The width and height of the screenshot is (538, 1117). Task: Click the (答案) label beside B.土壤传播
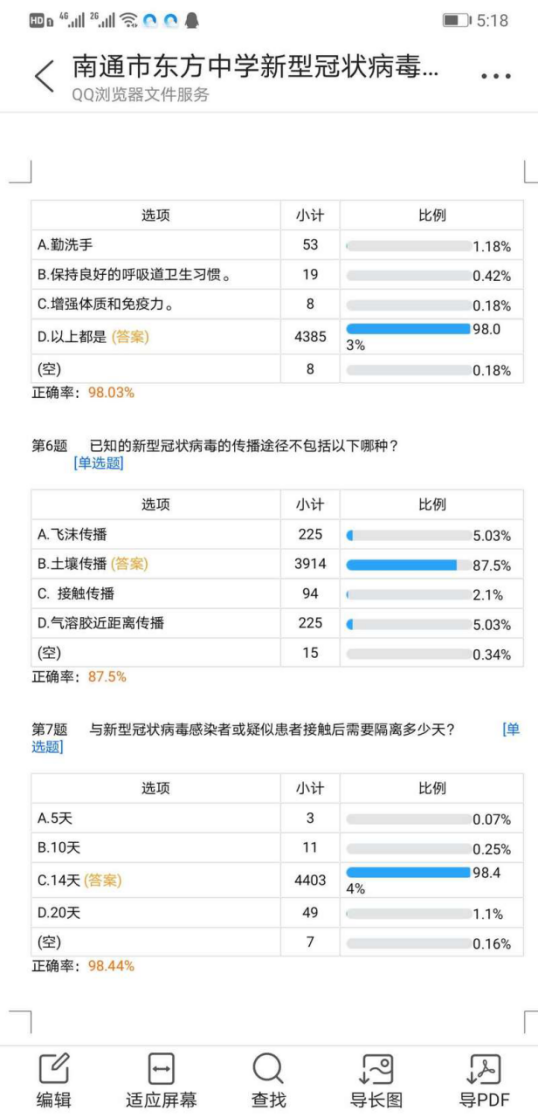point(129,563)
